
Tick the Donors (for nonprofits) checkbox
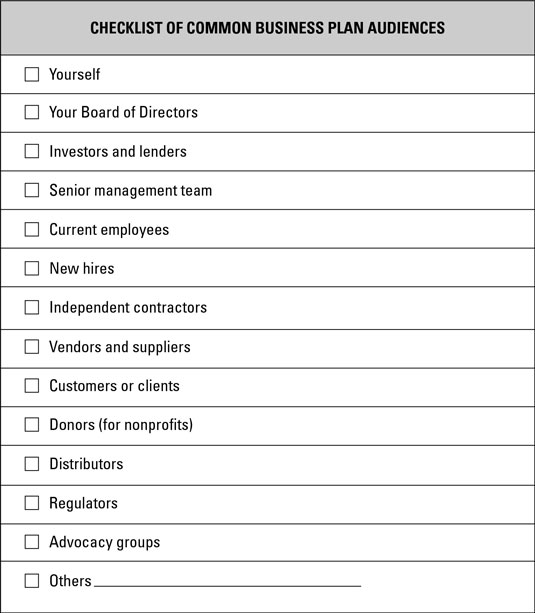click(x=32, y=425)
